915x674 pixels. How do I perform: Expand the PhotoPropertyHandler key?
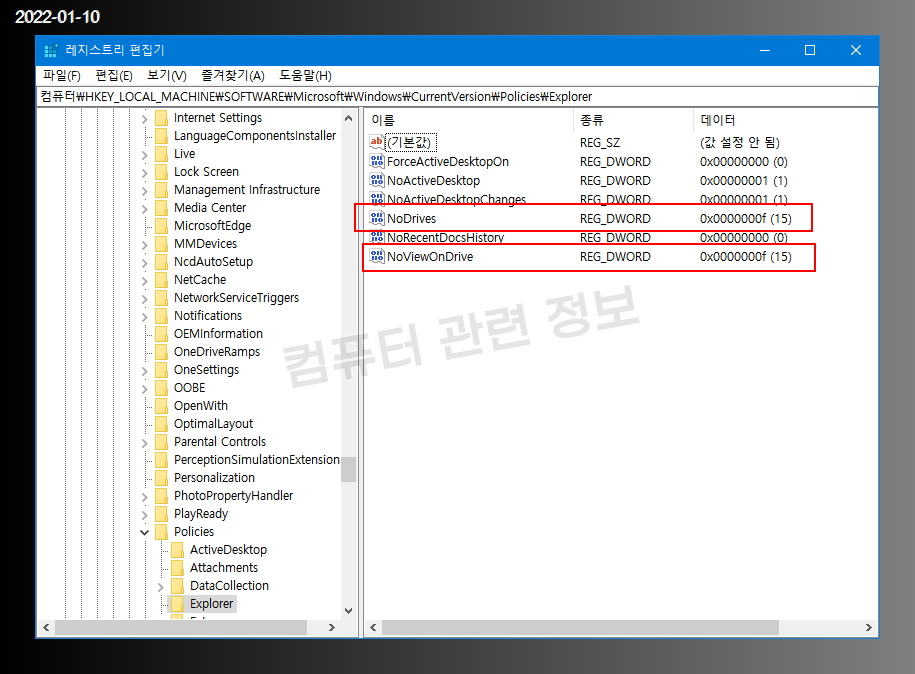point(145,497)
